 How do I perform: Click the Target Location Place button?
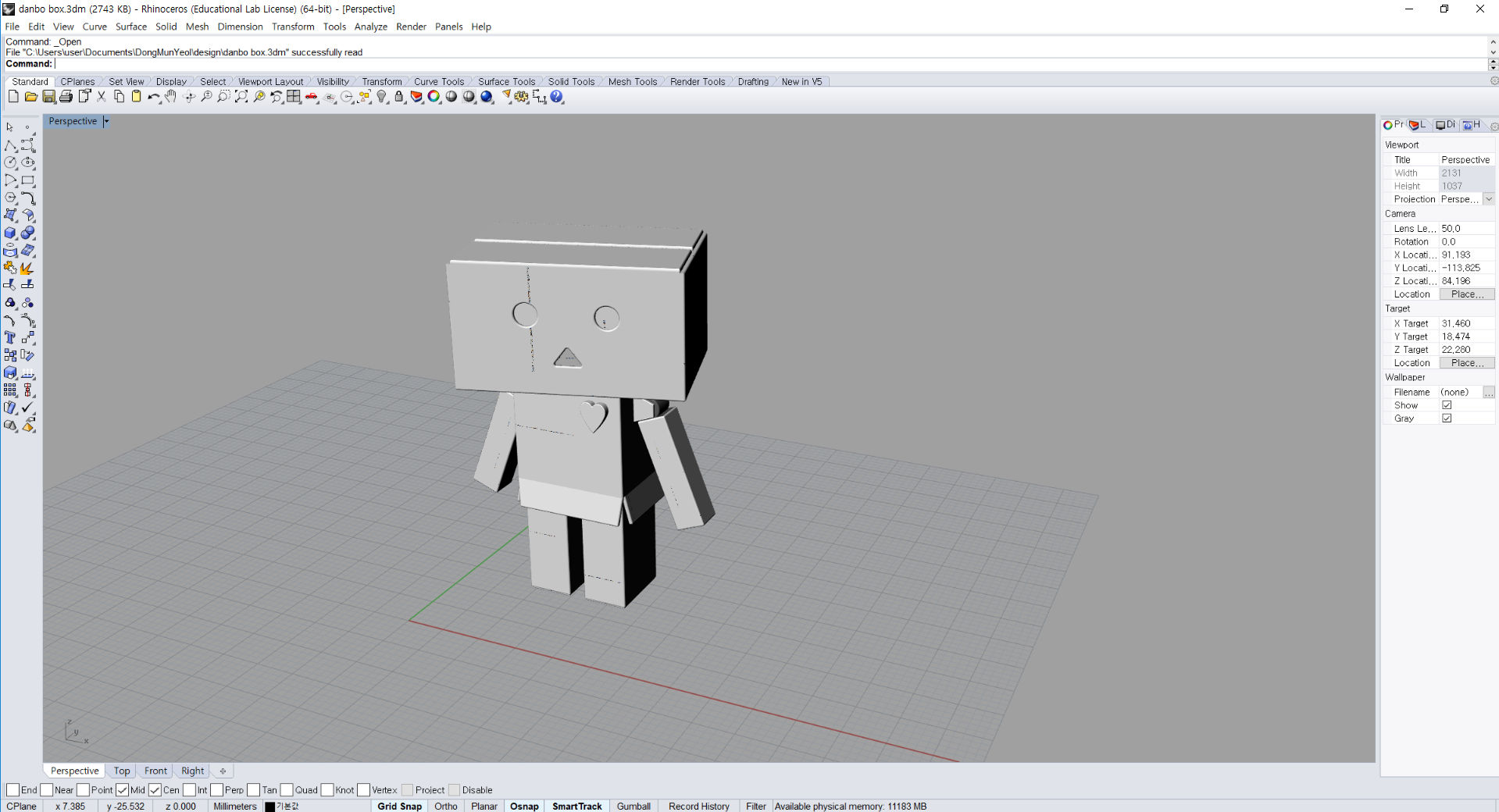click(1467, 363)
